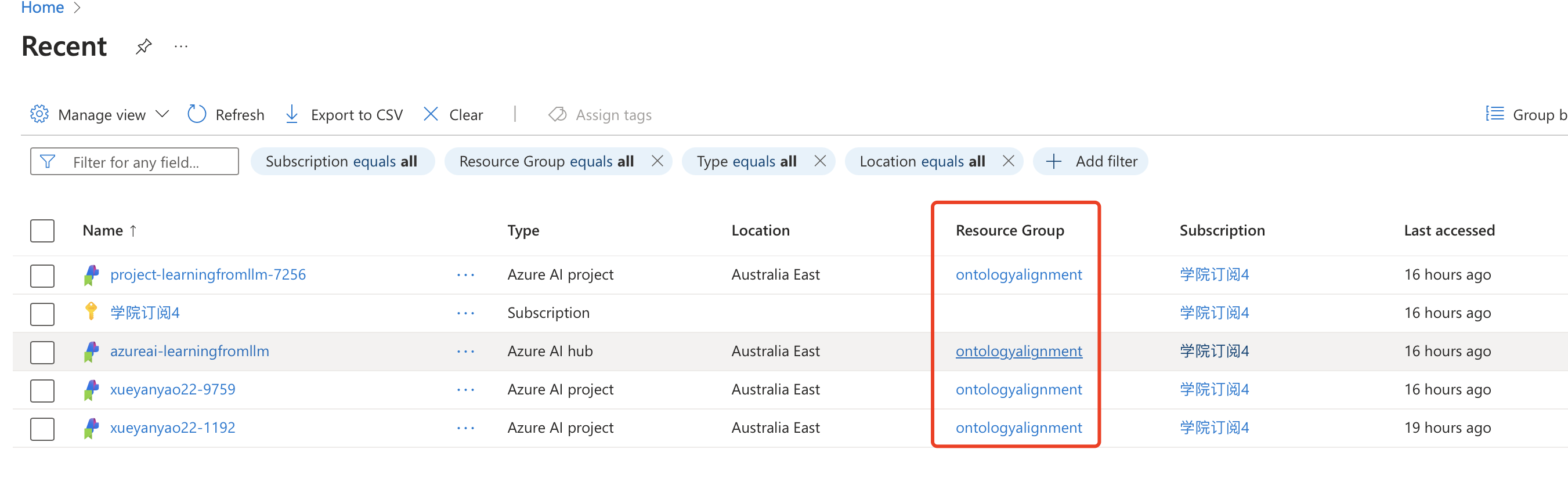Open subscription link in xueyanyao22-9759 row
This screenshot has height=478, width=1568.
pos(1215,390)
